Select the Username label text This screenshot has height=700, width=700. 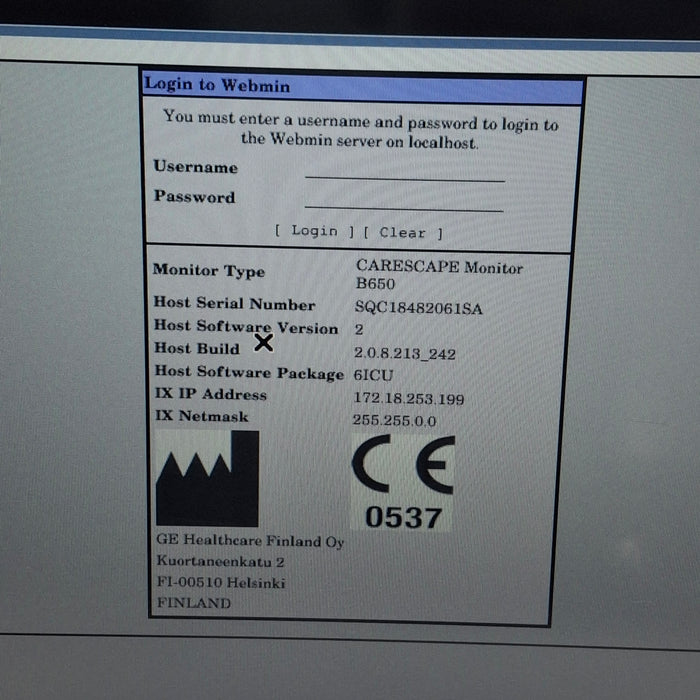click(195, 167)
